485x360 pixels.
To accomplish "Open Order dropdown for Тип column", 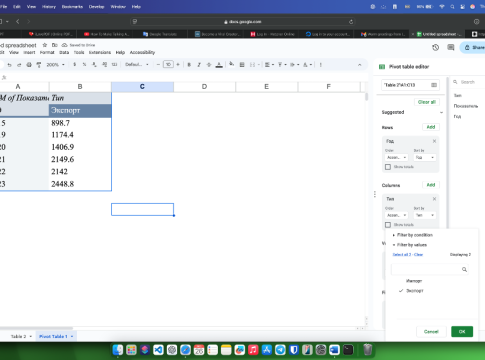I will 396,215.
